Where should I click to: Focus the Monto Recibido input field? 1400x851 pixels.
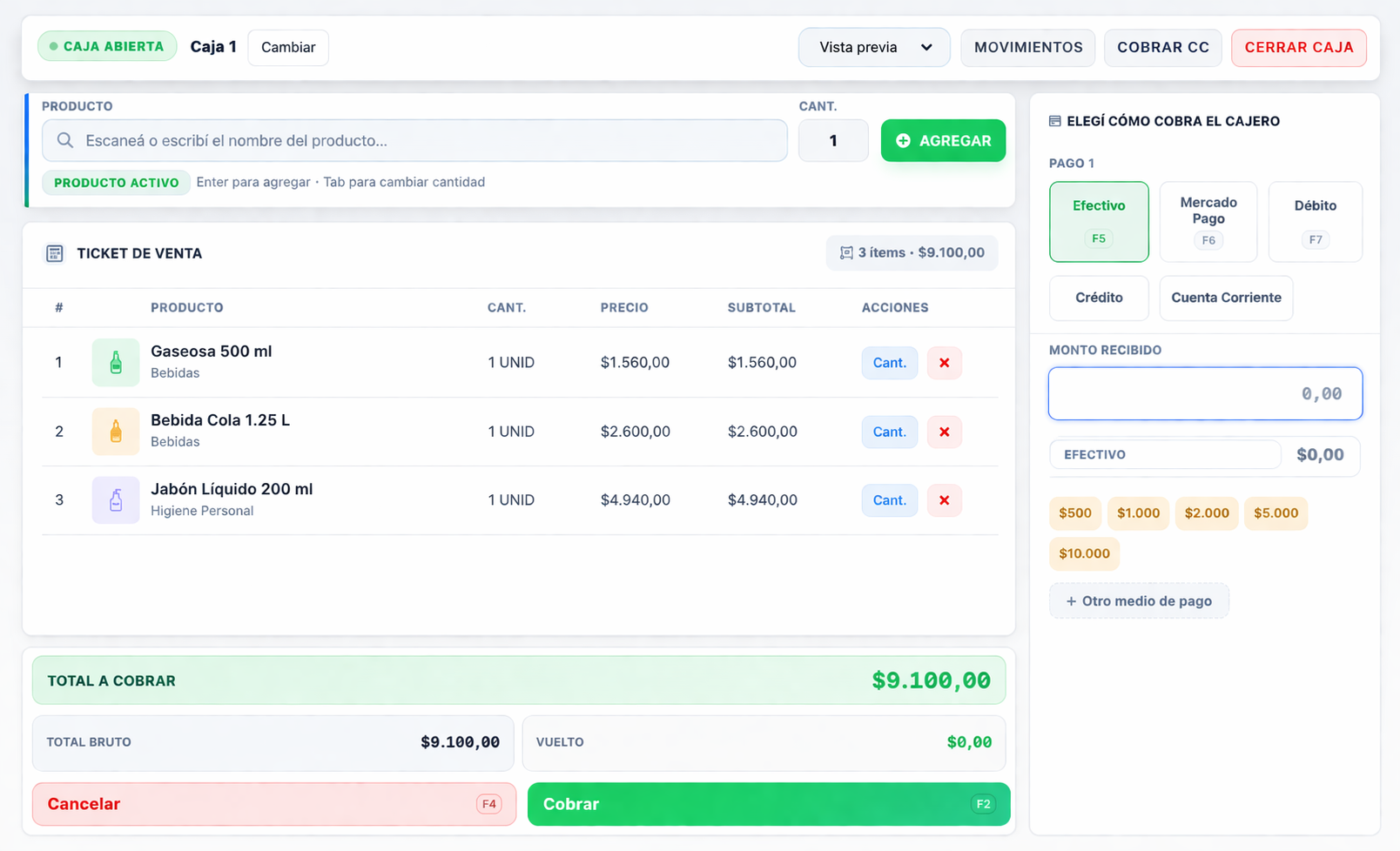pos(1205,393)
